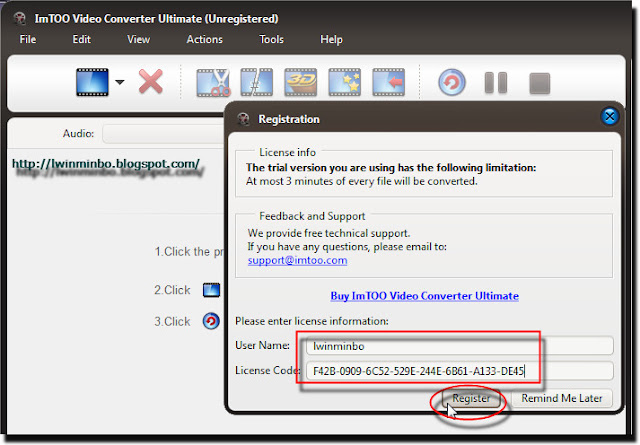Click the support@imtoo.com email link

pos(298,260)
